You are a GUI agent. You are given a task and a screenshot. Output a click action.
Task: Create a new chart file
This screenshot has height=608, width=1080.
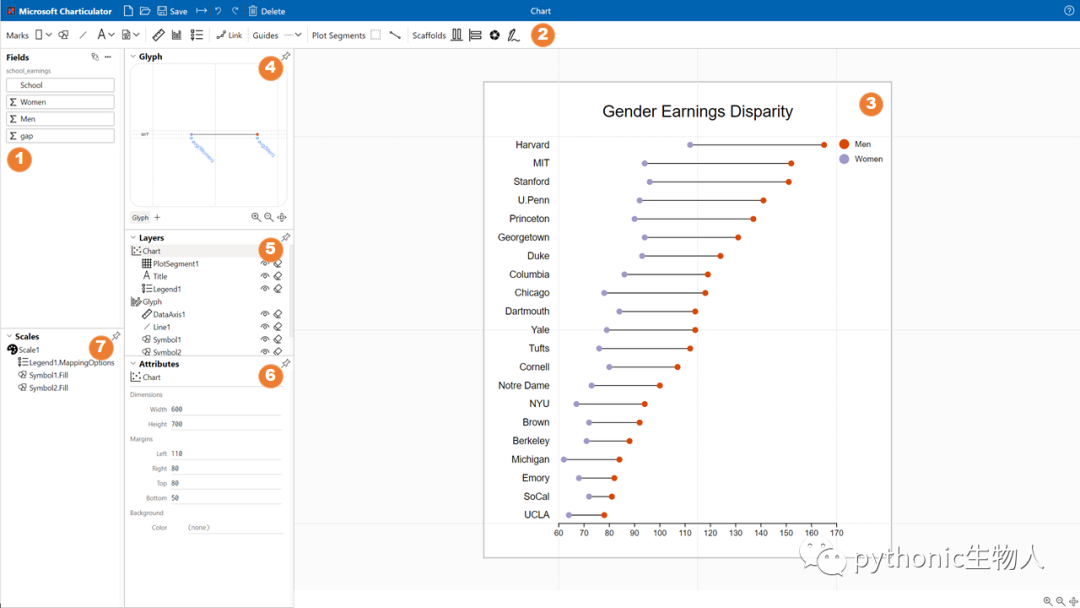(x=128, y=11)
